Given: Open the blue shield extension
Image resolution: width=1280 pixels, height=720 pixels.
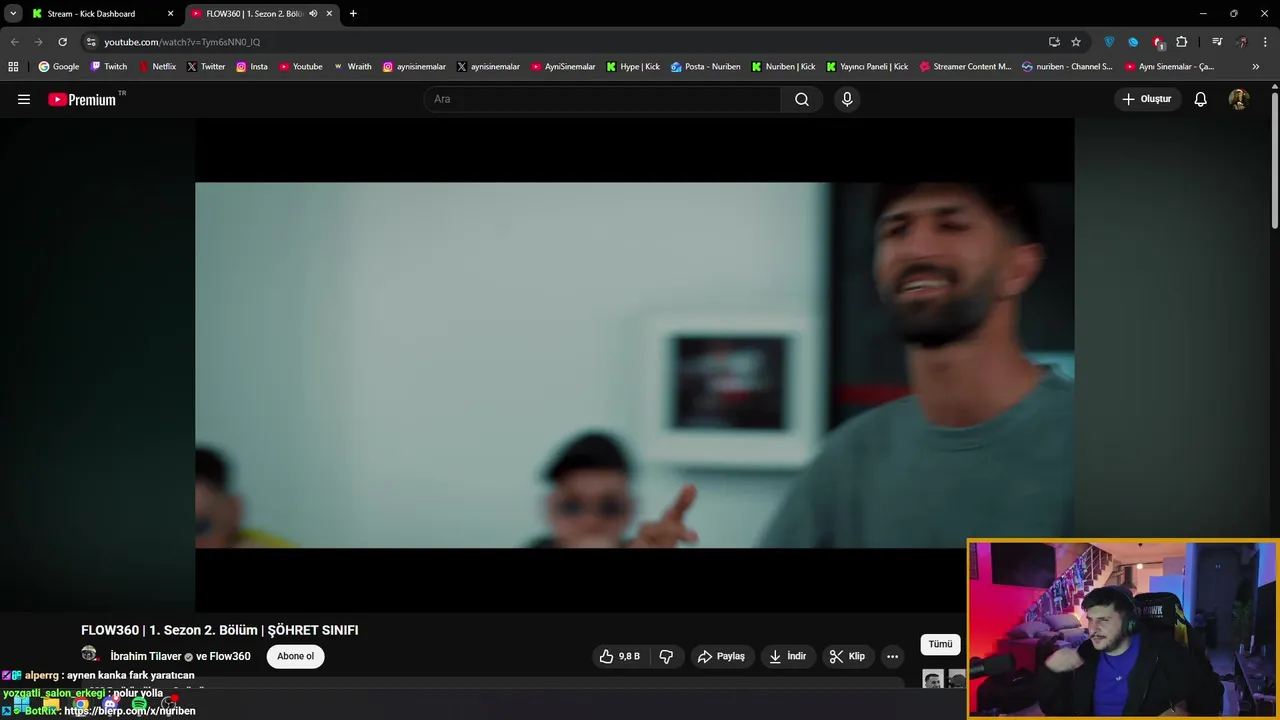Looking at the screenshot, I should pyautogui.click(x=1109, y=42).
